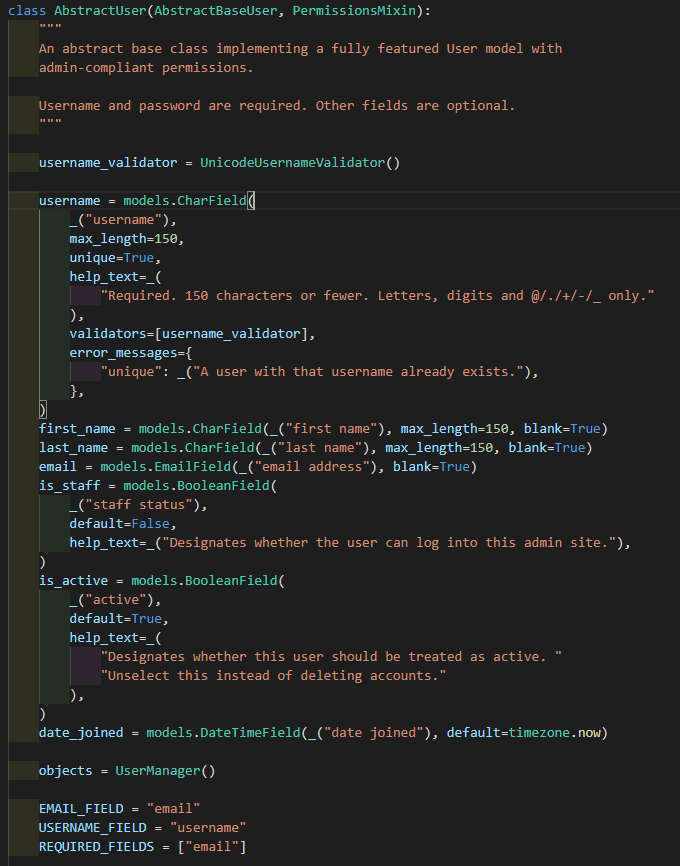Click docstring line 'Username and password are required'

tap(277, 105)
